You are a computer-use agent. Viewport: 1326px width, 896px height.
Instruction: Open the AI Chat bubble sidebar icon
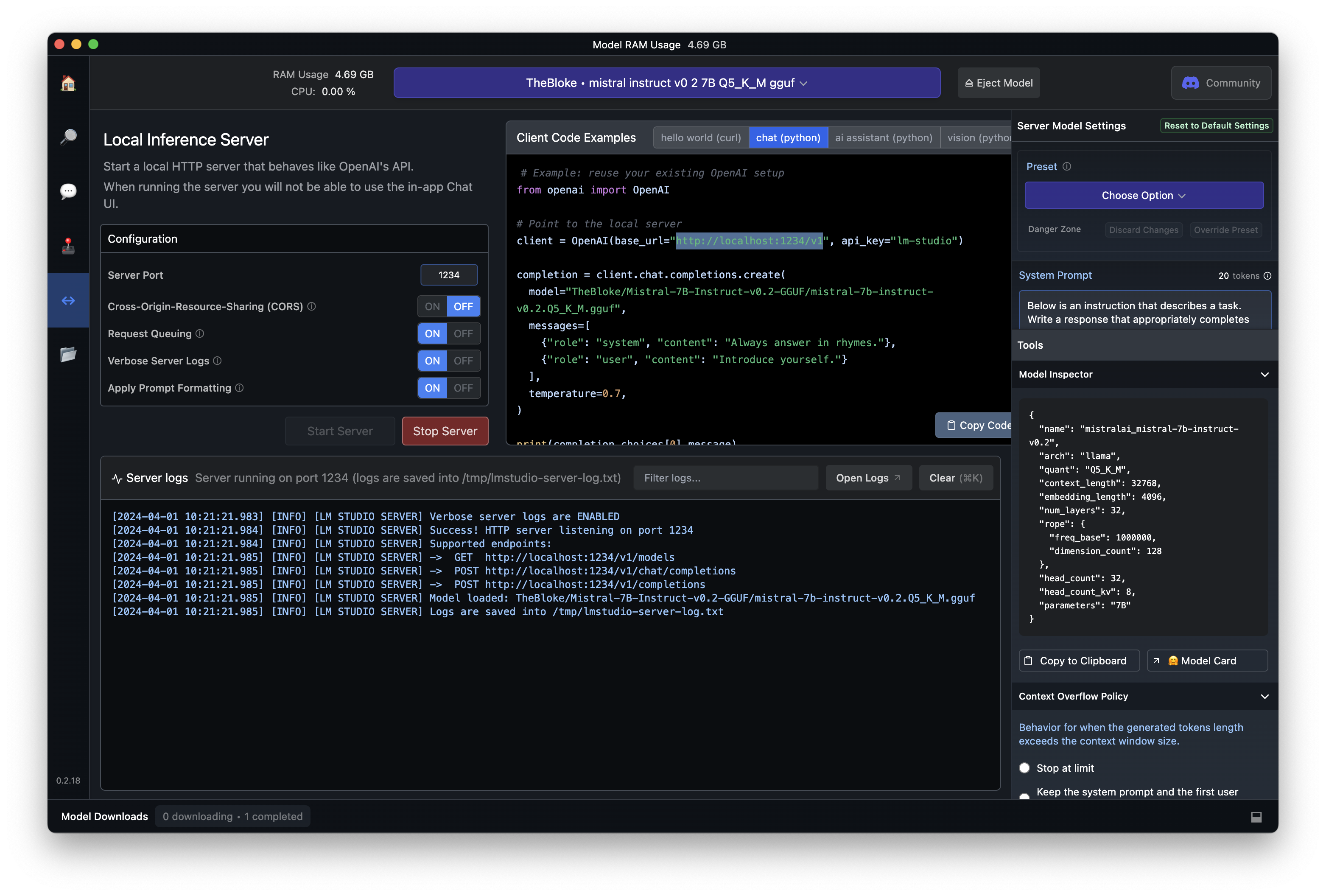[68, 191]
